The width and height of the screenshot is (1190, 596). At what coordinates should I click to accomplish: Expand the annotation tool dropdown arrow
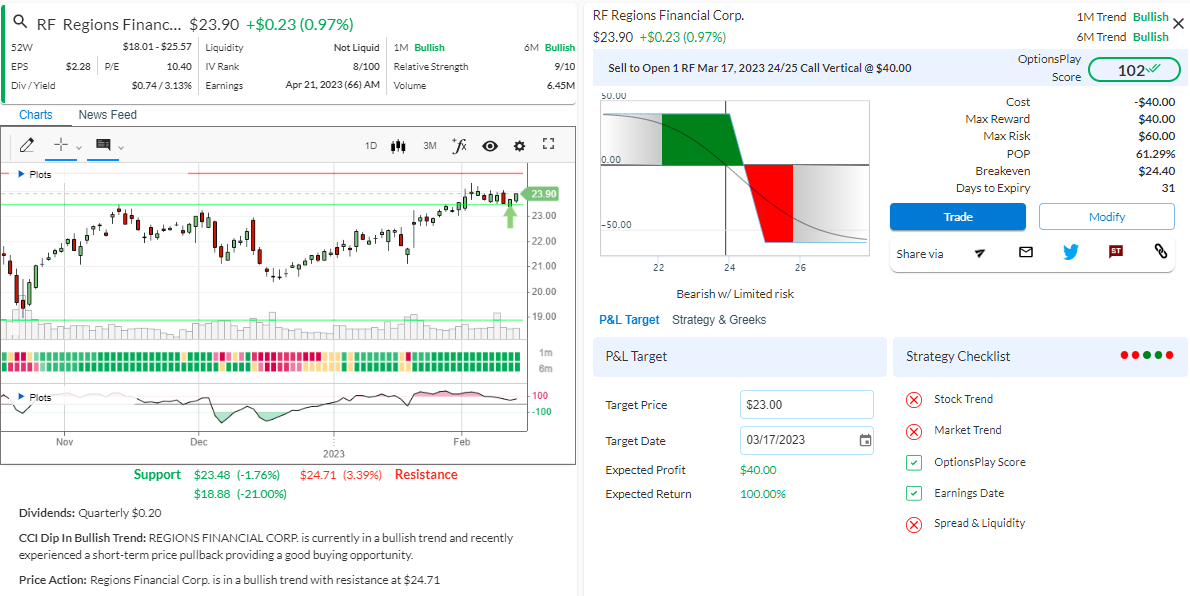[121, 147]
